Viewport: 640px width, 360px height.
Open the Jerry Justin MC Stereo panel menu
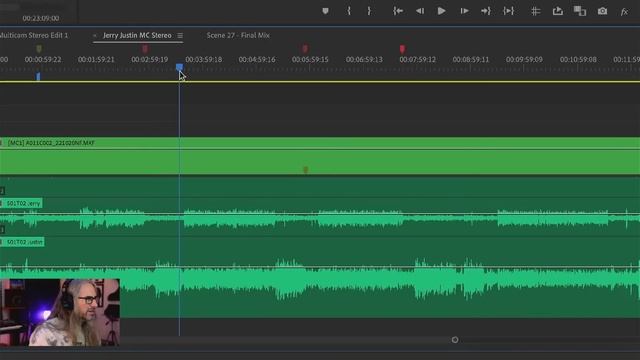click(x=180, y=36)
